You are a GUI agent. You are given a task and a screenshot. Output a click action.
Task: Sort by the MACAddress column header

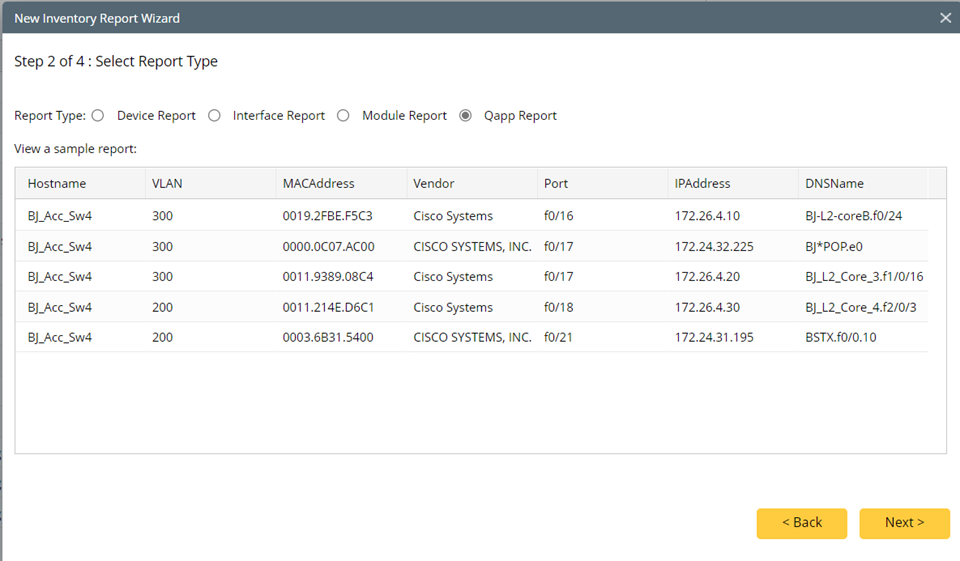click(318, 184)
